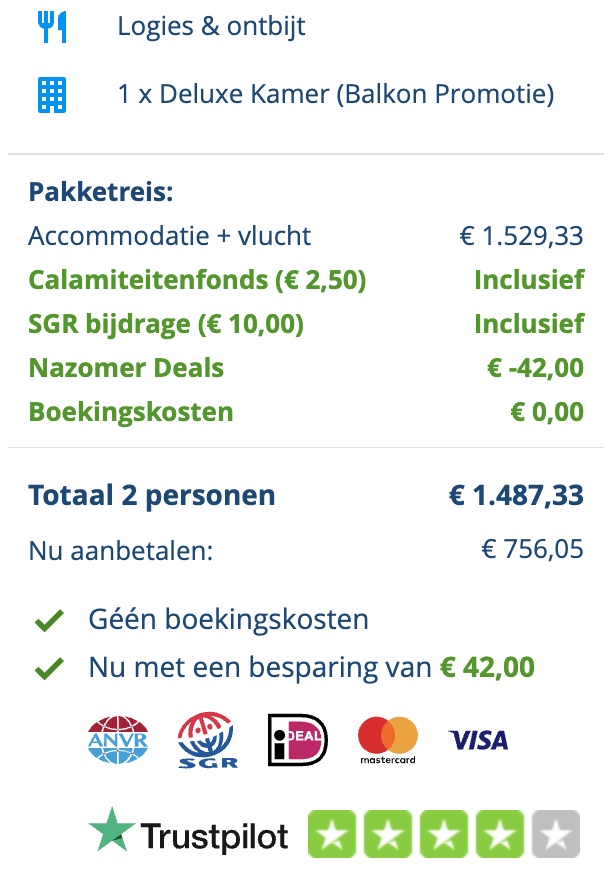Click the SGR guarantee logo
Viewport: 606px width, 880px height.
click(x=207, y=740)
